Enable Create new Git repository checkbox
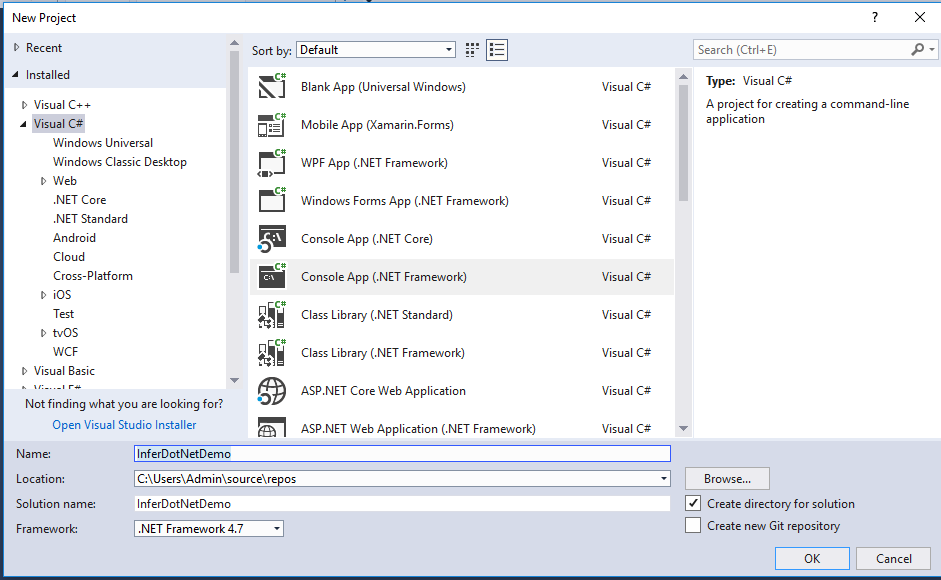 694,526
